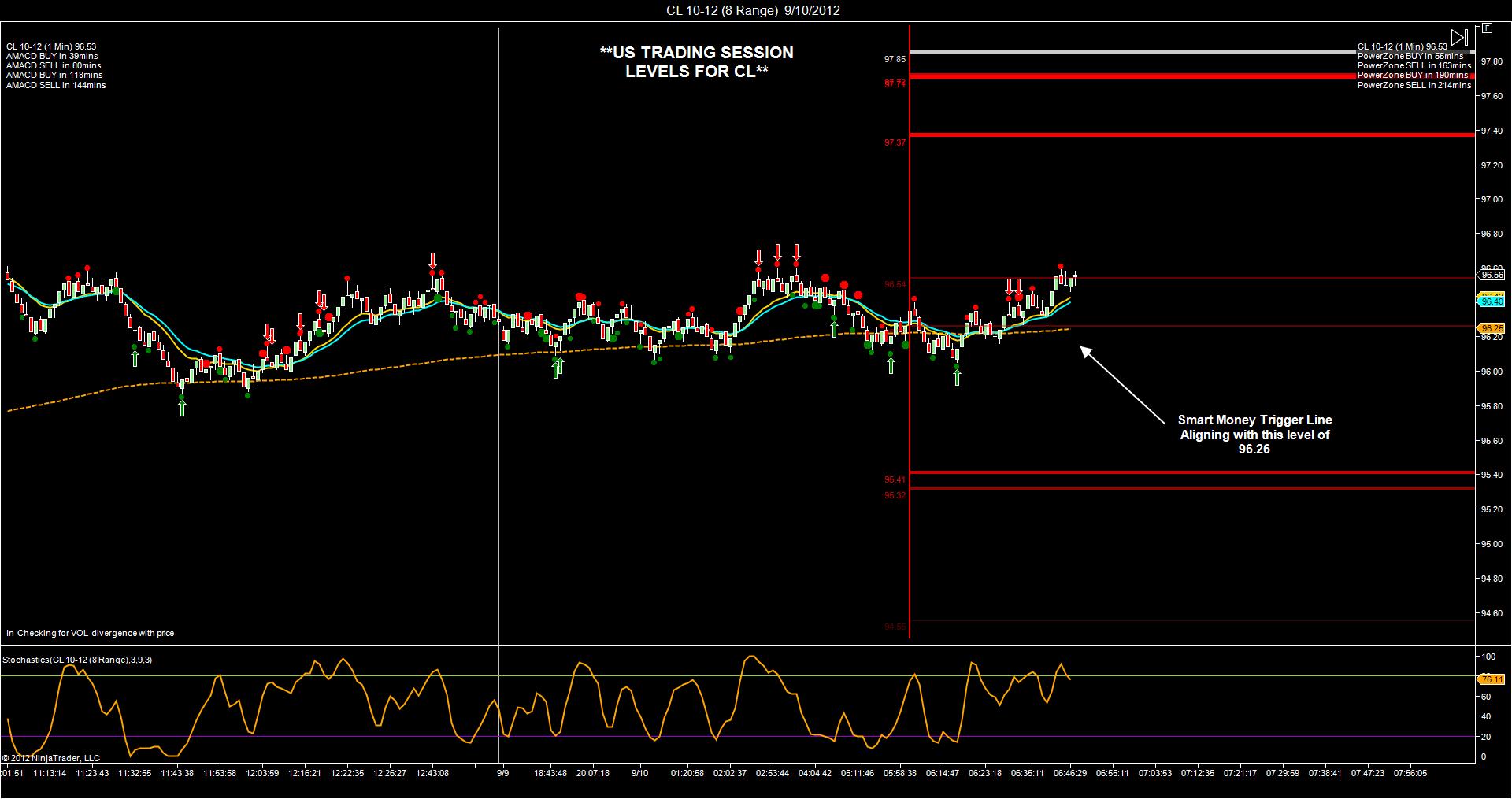Click the 96.56 current price marker

click(1492, 275)
